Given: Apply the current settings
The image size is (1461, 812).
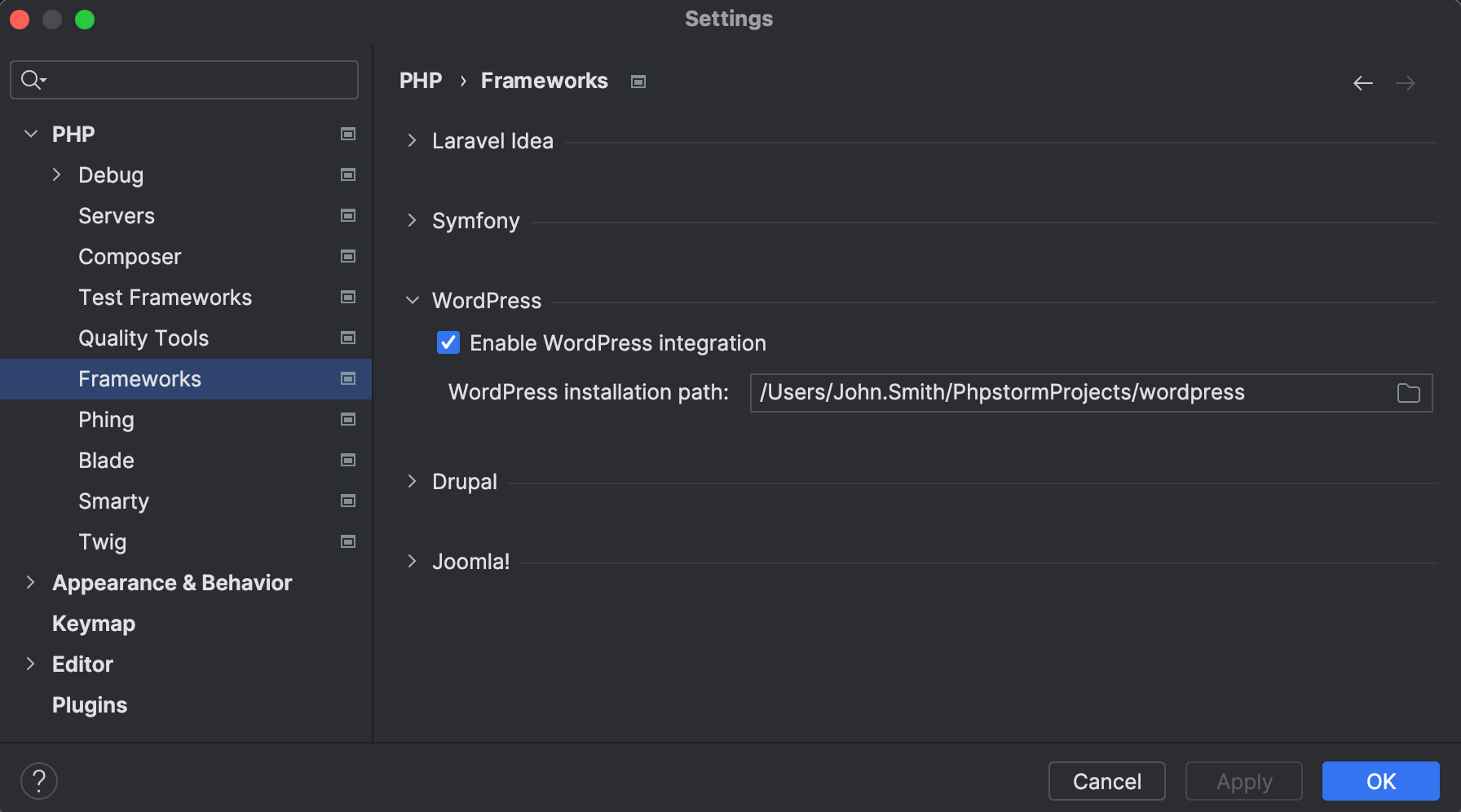Looking at the screenshot, I should [1243, 781].
